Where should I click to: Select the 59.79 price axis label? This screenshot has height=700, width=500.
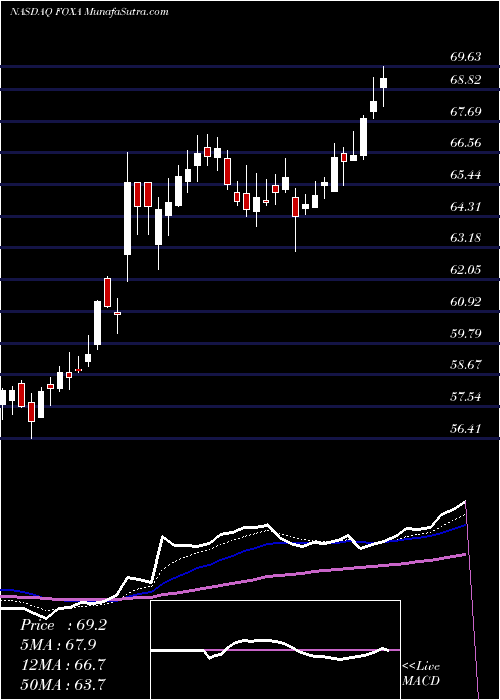pyautogui.click(x=466, y=333)
